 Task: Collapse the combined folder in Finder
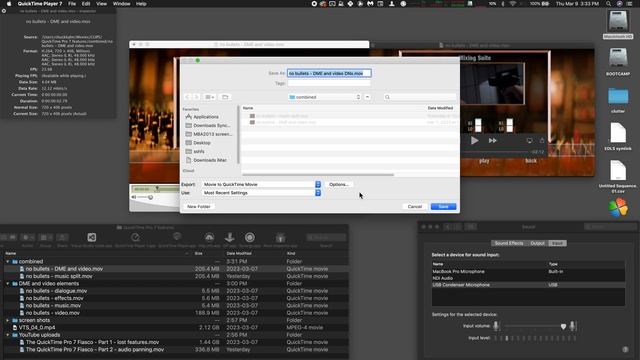pos(8,262)
